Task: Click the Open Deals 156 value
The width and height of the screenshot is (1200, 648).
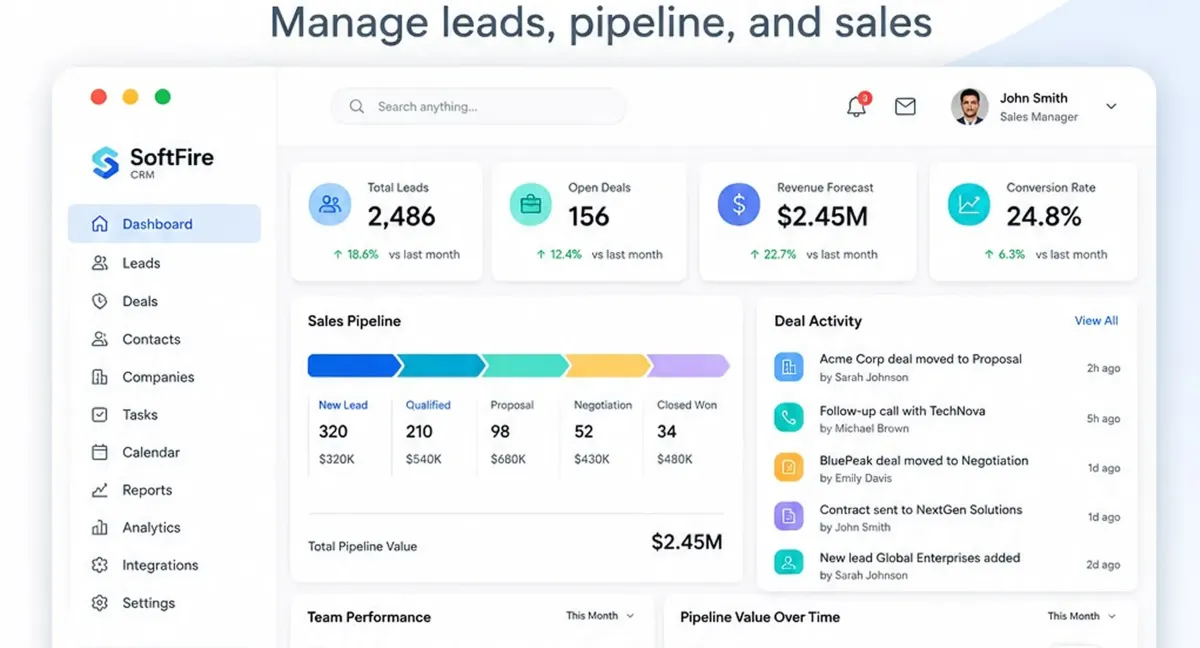Action: click(x=589, y=216)
